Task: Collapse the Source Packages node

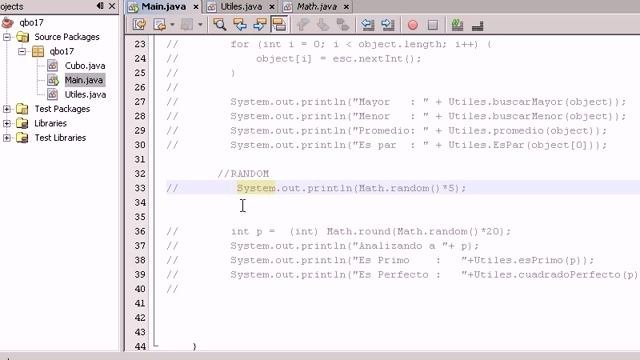Action: 7,37
